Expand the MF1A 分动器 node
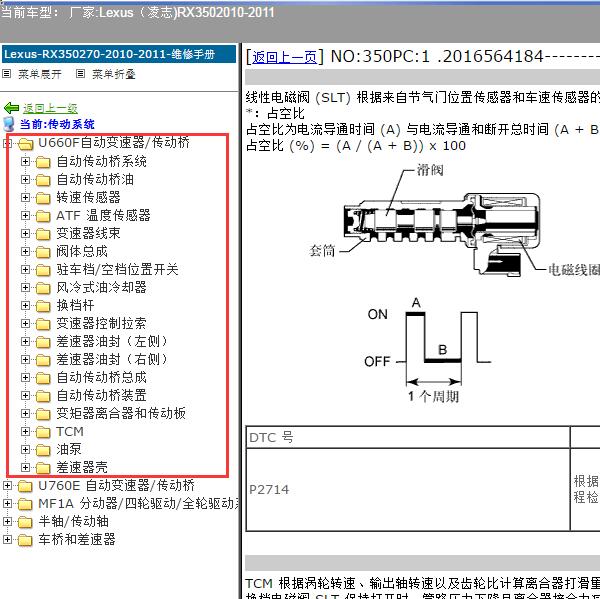Viewport: 600px width, 599px height. [x=7, y=504]
